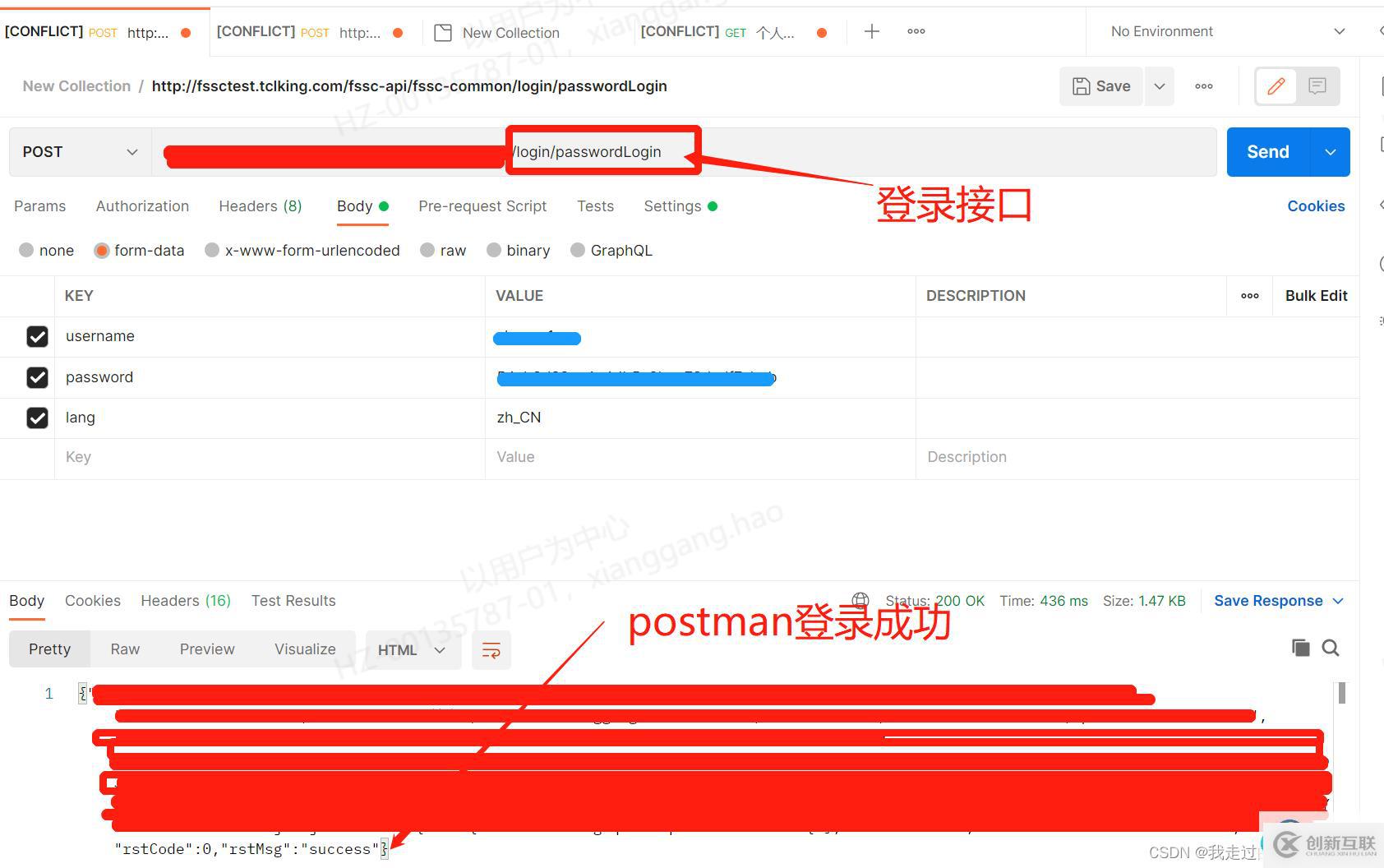The image size is (1384, 868).
Task: Copy the response body
Action: (1300, 648)
